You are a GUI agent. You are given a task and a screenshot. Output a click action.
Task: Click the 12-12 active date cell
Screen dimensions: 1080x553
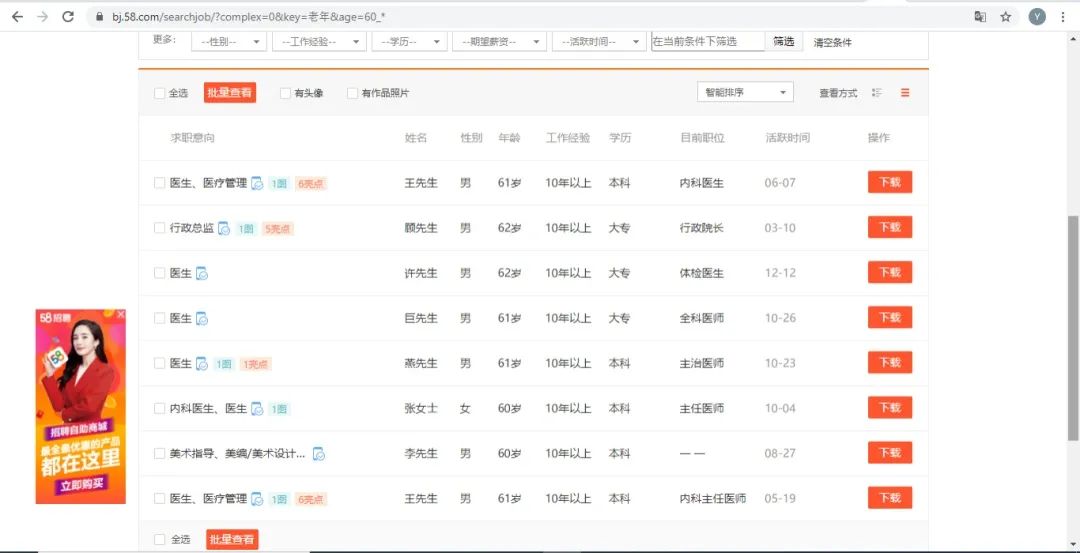click(780, 273)
